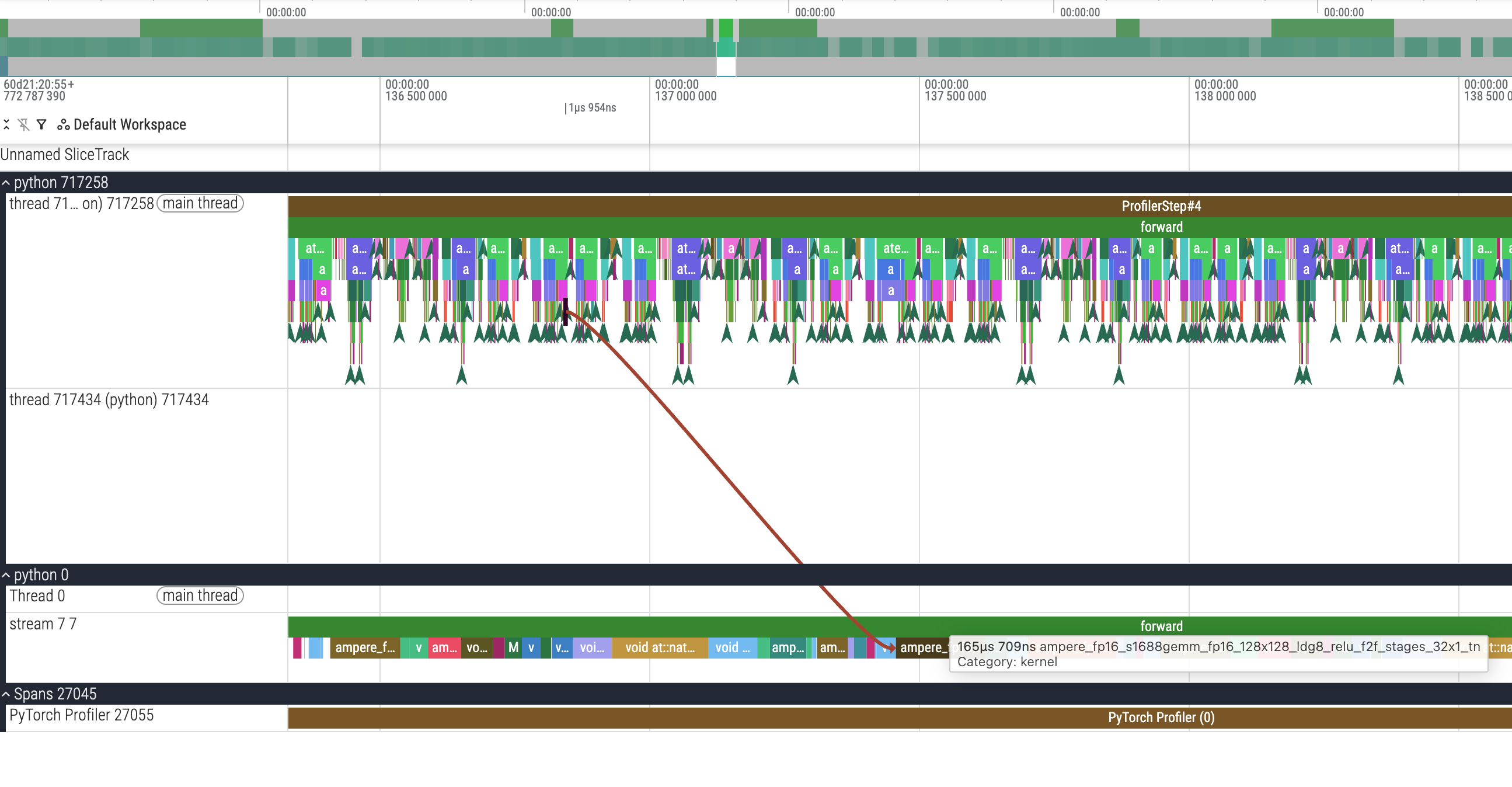Viewport: 1512px width, 787px height.
Task: Click the Unnamed SliceTrack row
Action: 65,155
